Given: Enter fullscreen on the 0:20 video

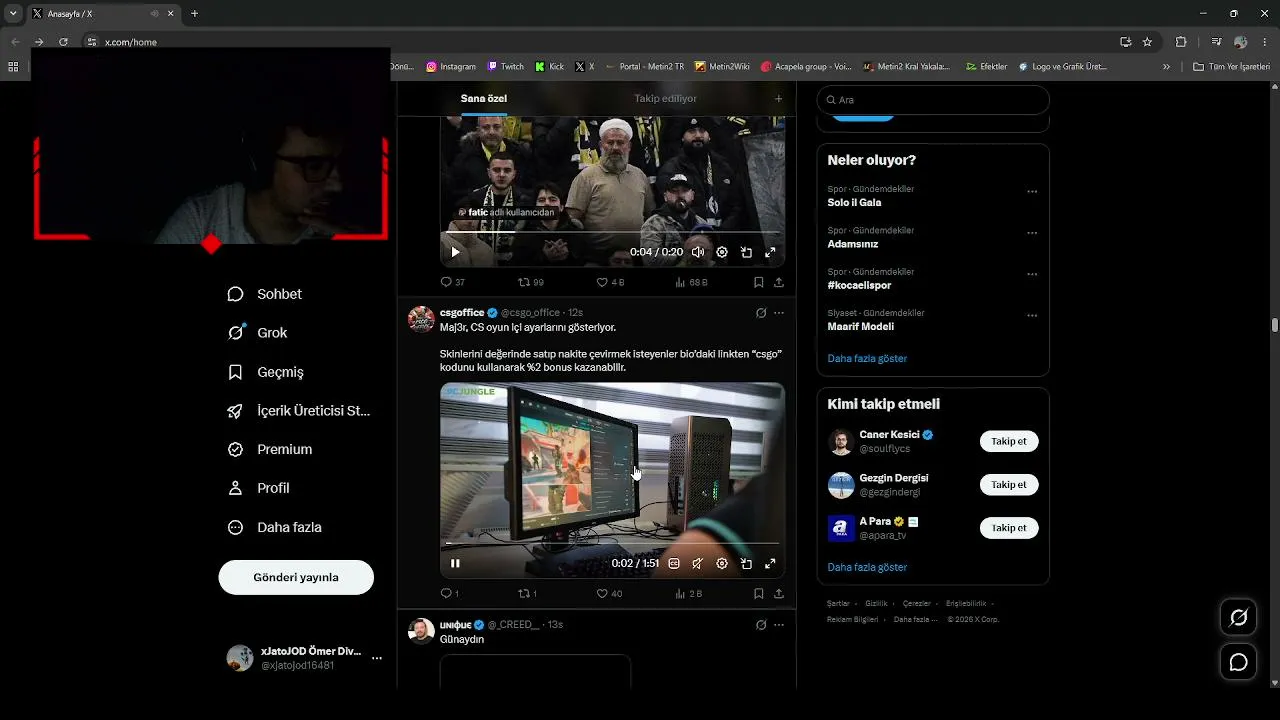Looking at the screenshot, I should (x=770, y=253).
